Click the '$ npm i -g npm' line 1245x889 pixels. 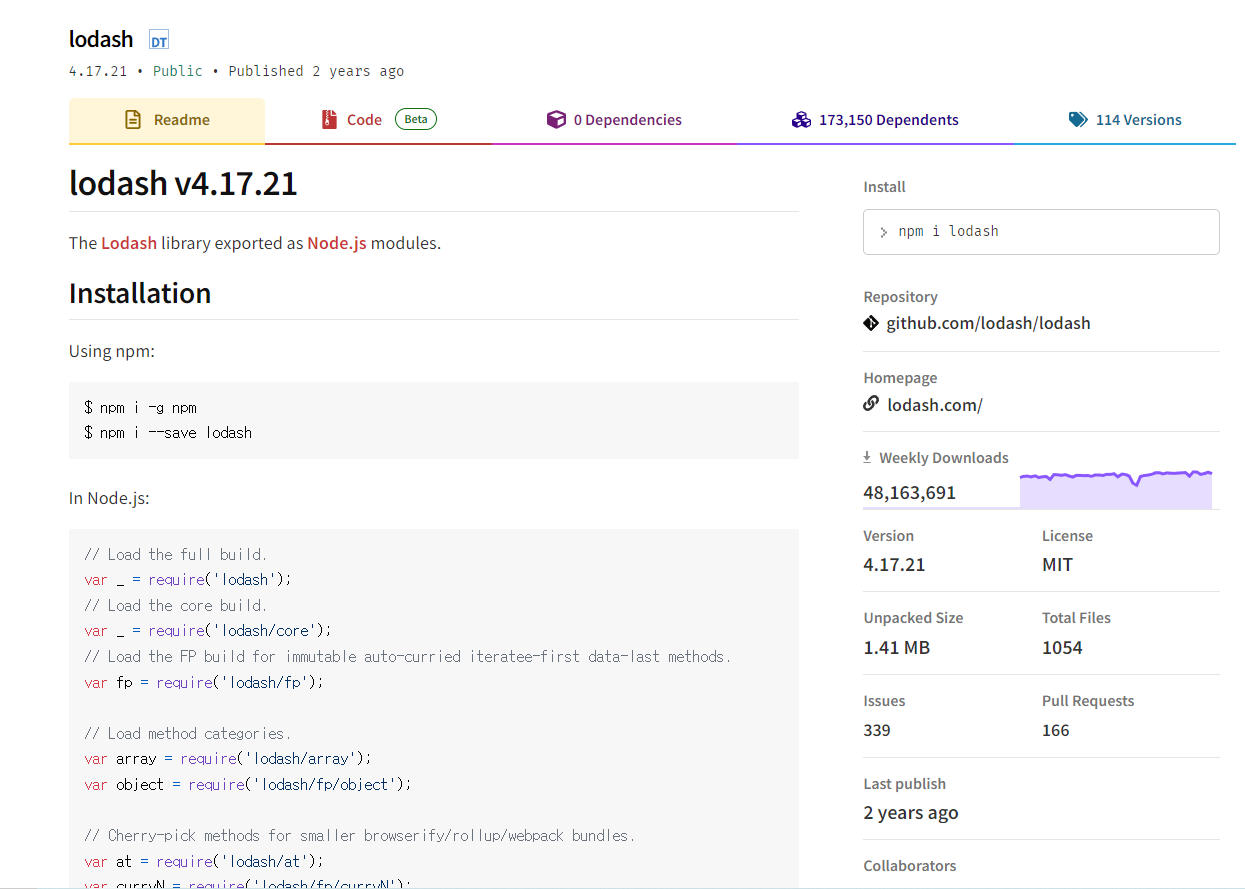click(141, 407)
